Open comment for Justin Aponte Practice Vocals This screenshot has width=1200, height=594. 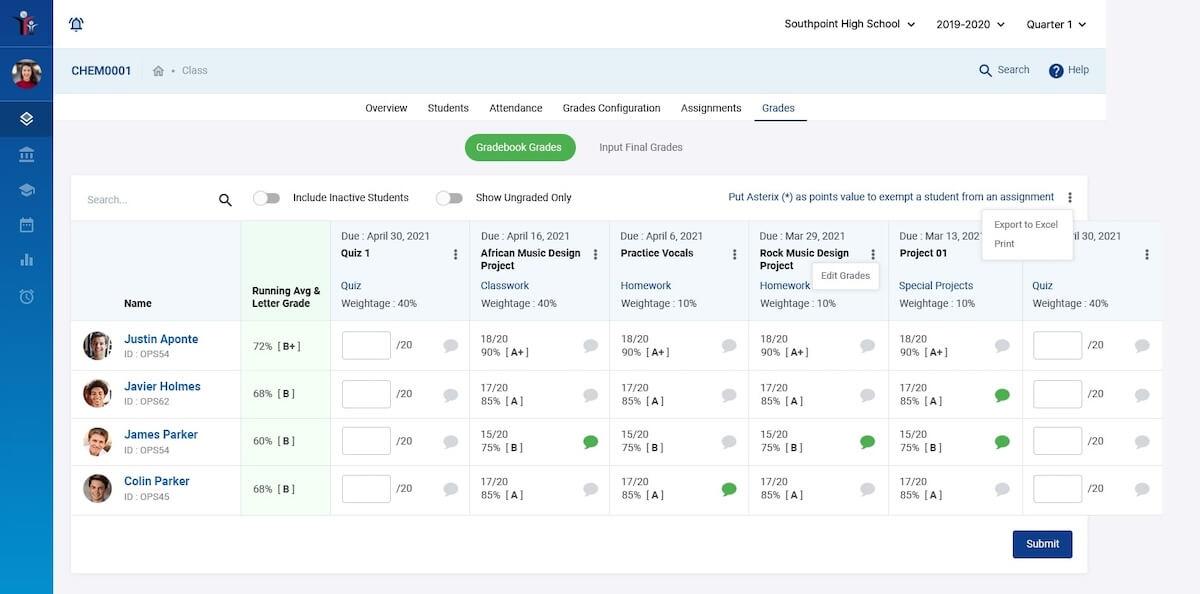729,346
